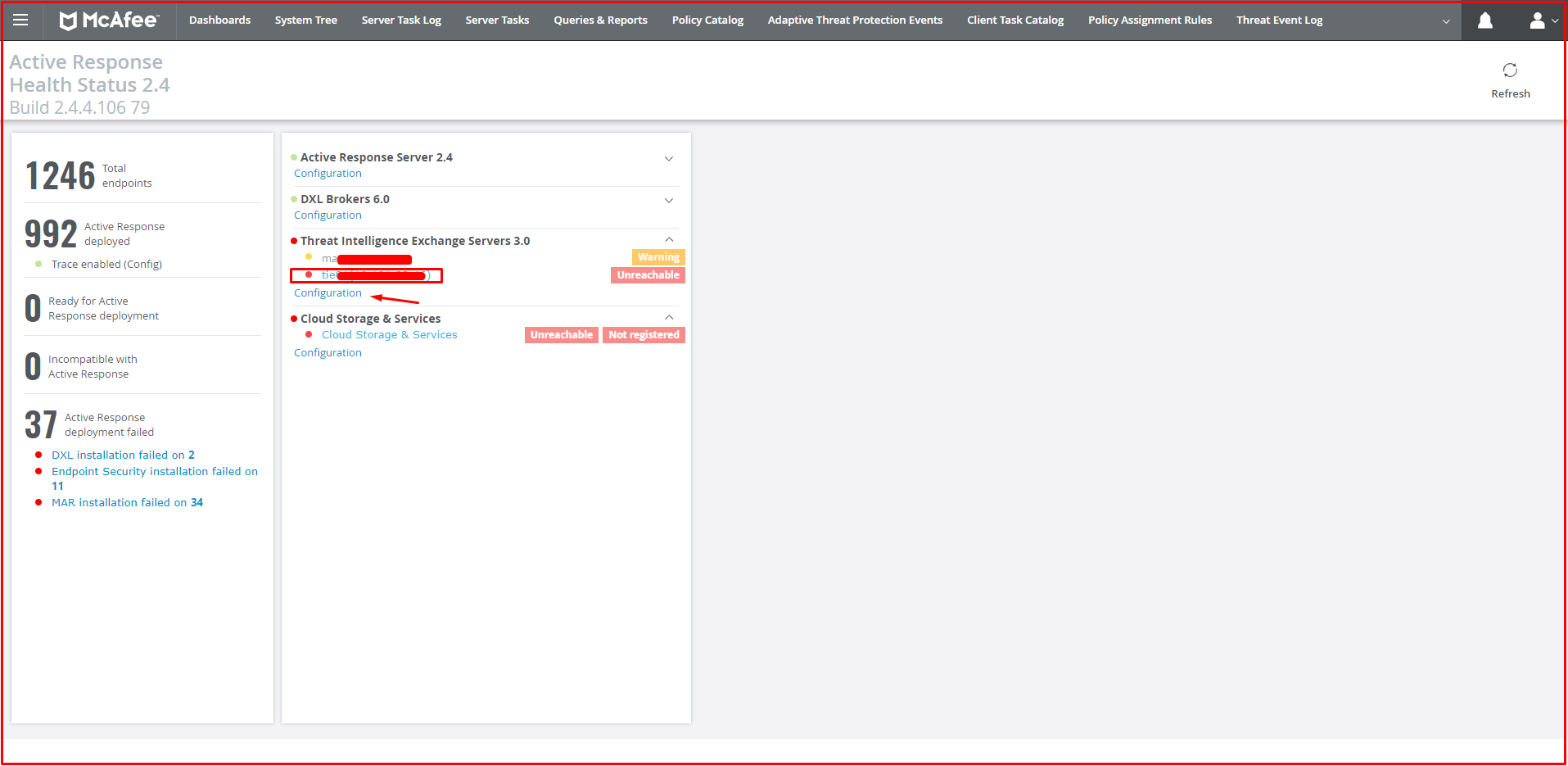Image resolution: width=1568 pixels, height=766 pixels.
Task: Open Configuration under DXL Brokers
Action: [328, 215]
